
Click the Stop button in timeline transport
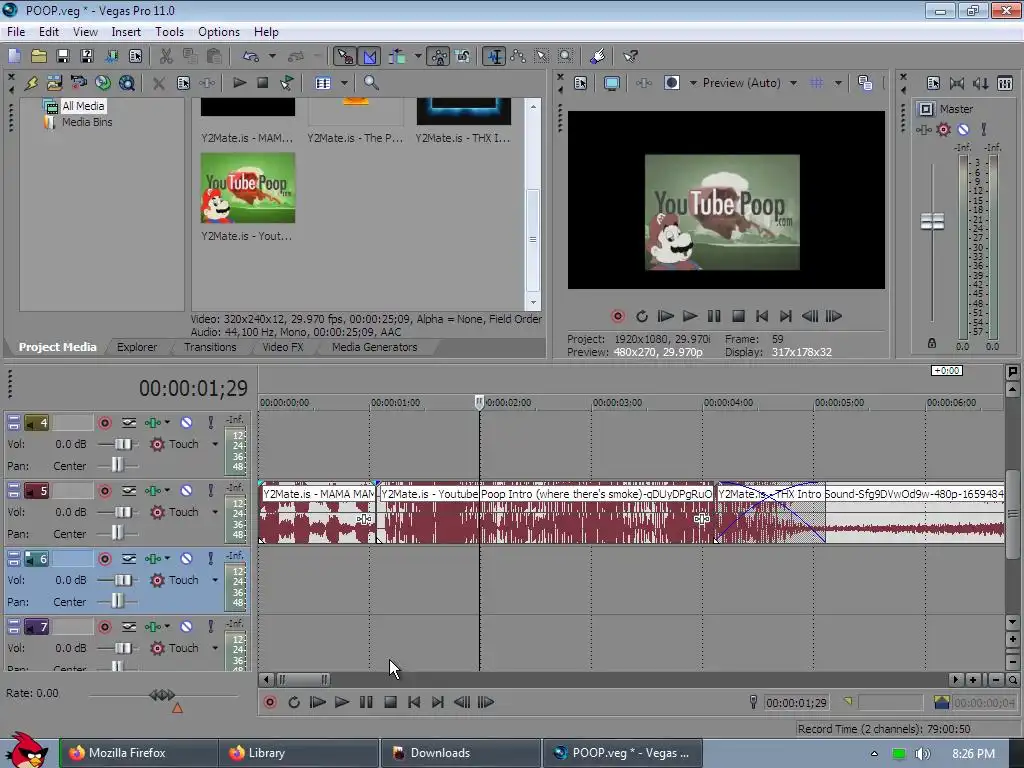point(390,702)
